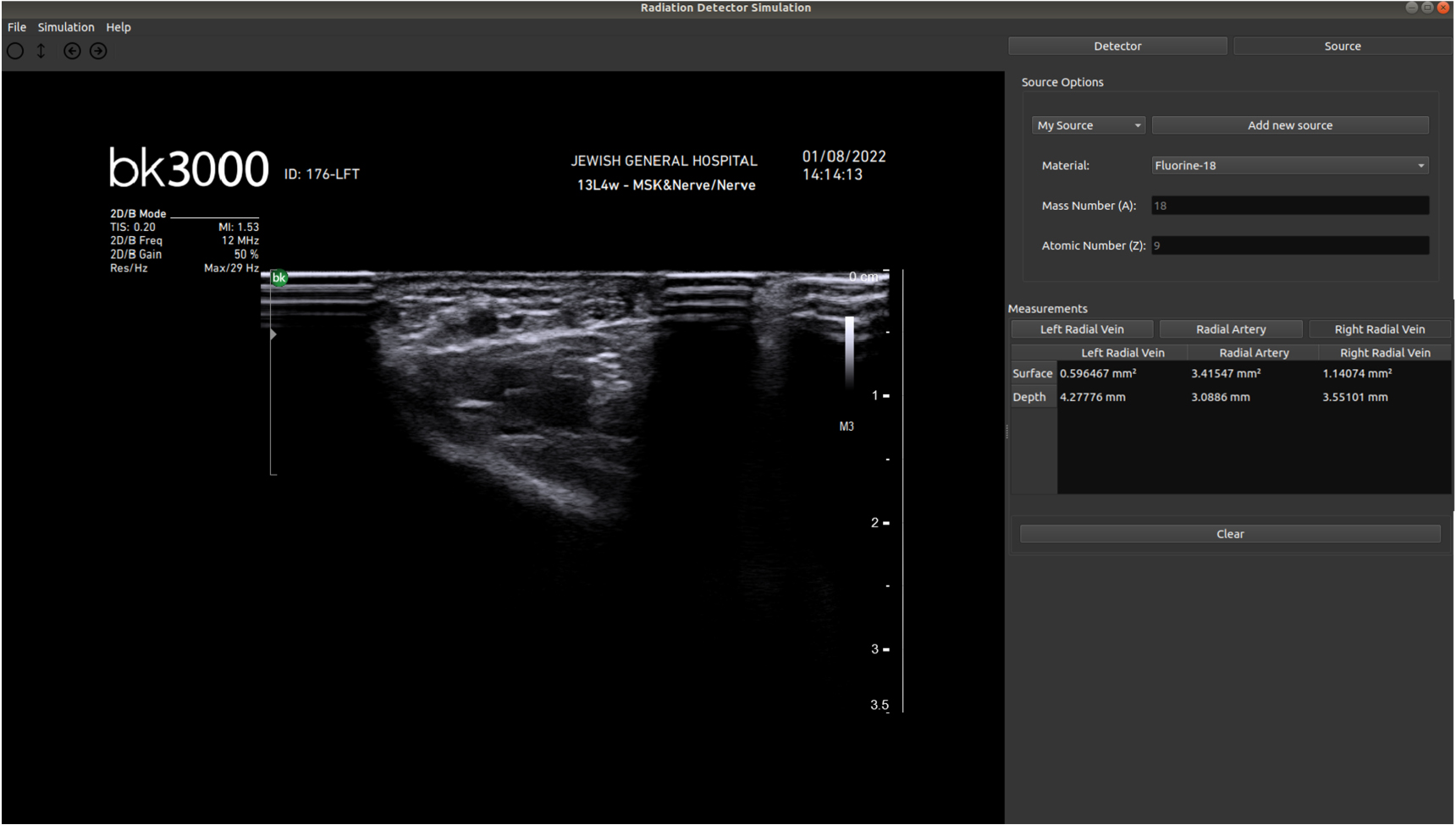Image resolution: width=1456 pixels, height=825 pixels.
Task: Click the green bk marker on the ultrasound image
Action: pos(279,277)
